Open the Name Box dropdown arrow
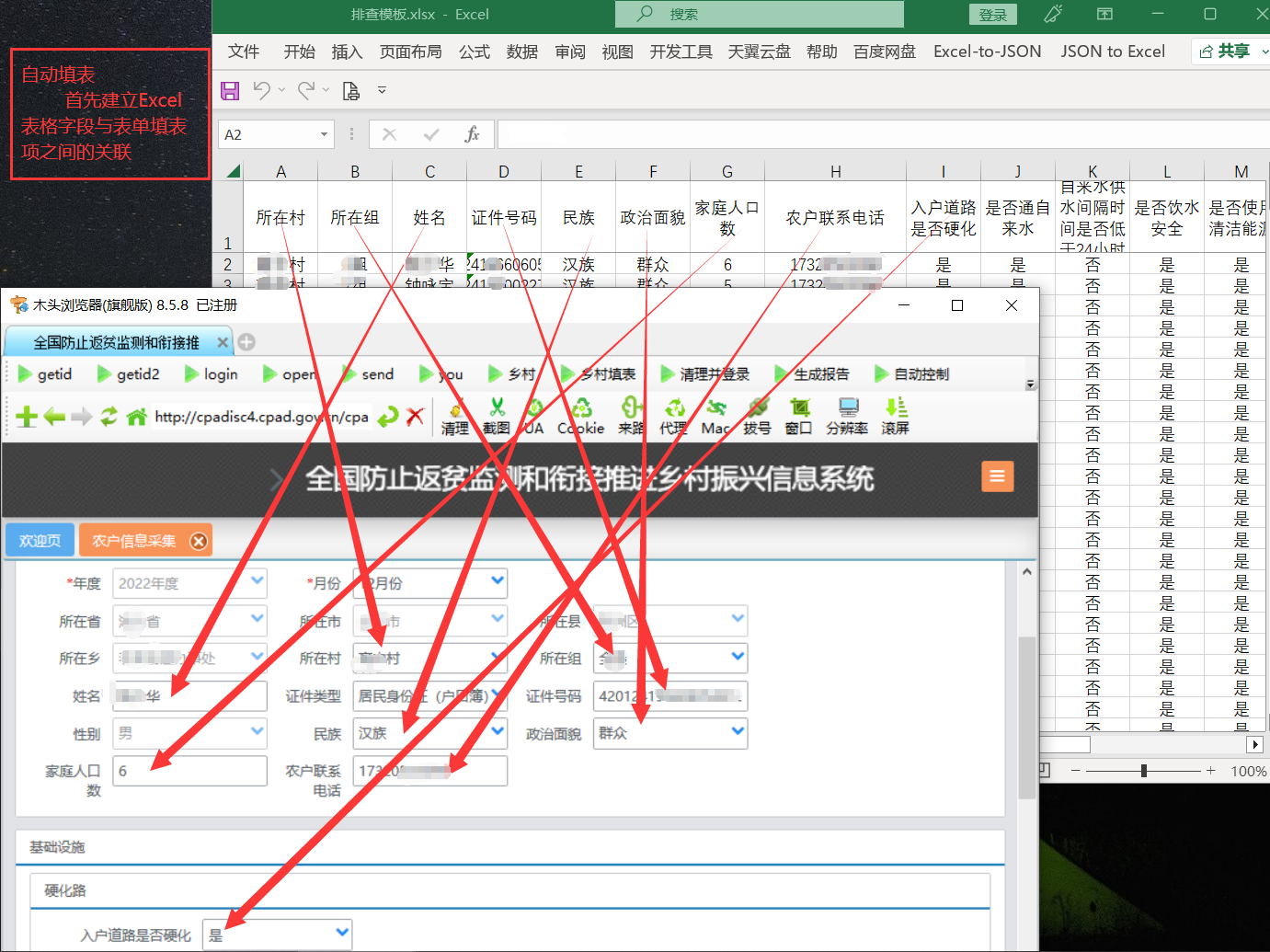The height and width of the screenshot is (952, 1270). [324, 134]
